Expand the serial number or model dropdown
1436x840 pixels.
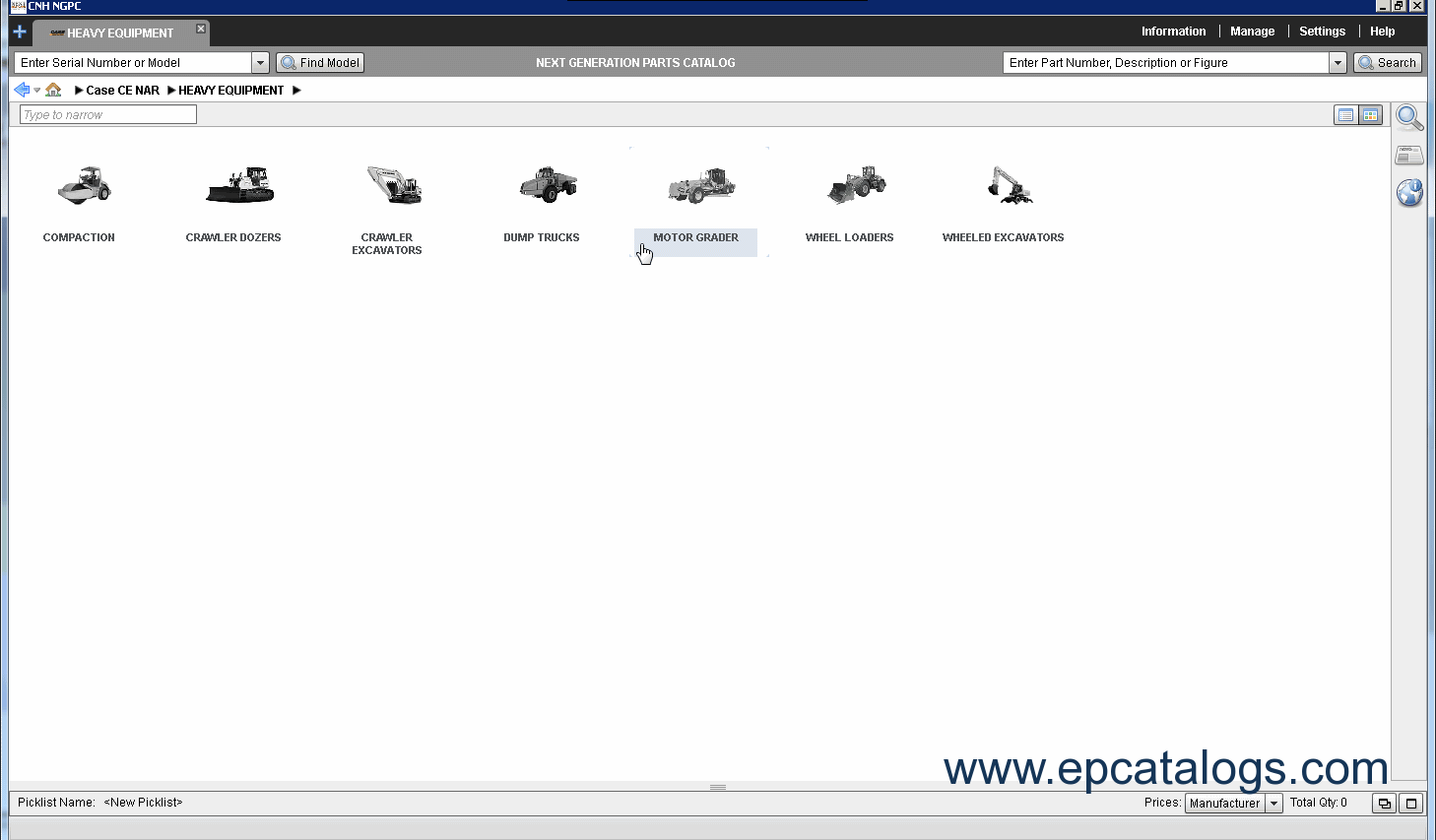[260, 63]
